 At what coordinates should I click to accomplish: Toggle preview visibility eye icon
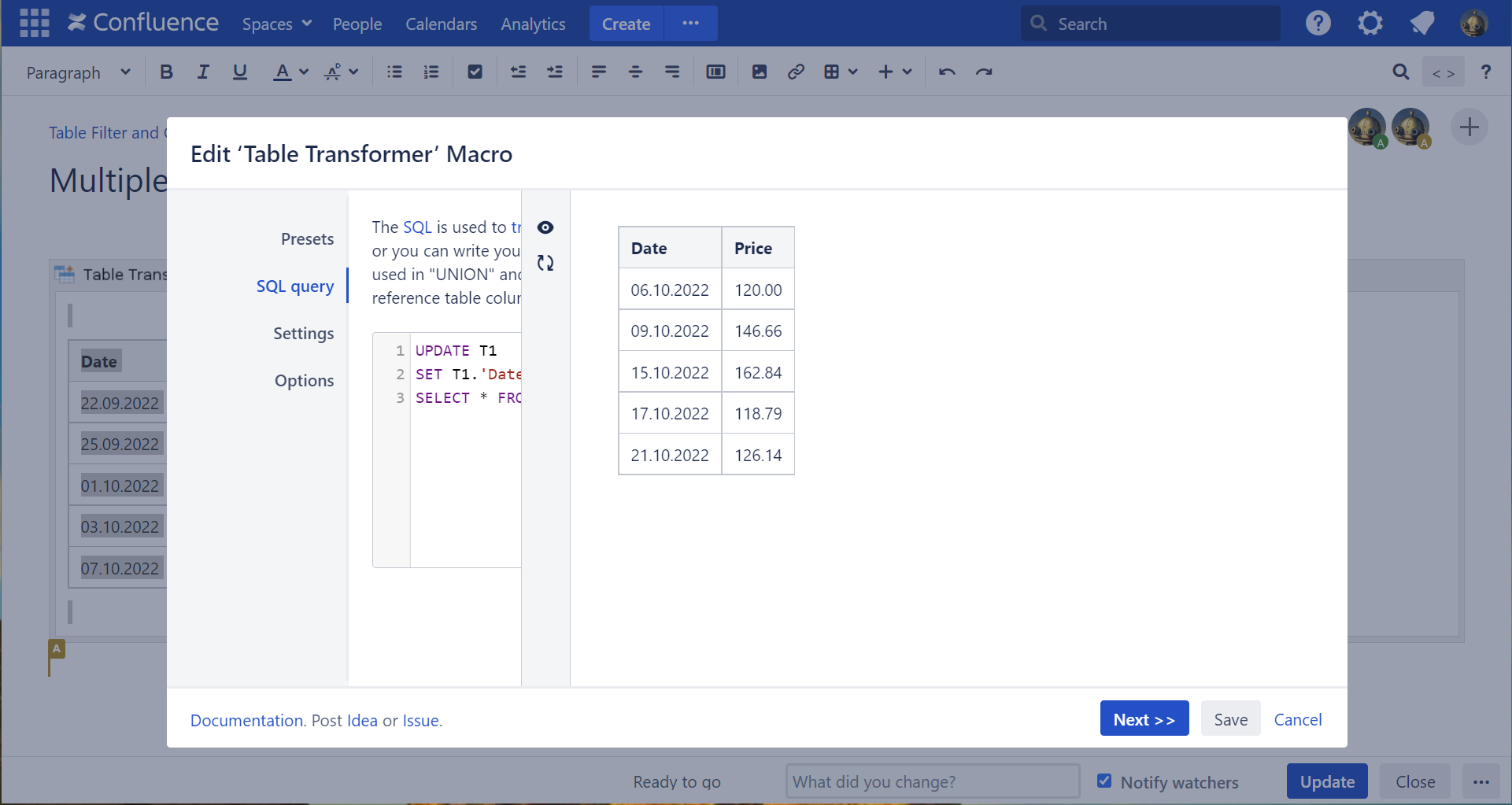tap(545, 227)
